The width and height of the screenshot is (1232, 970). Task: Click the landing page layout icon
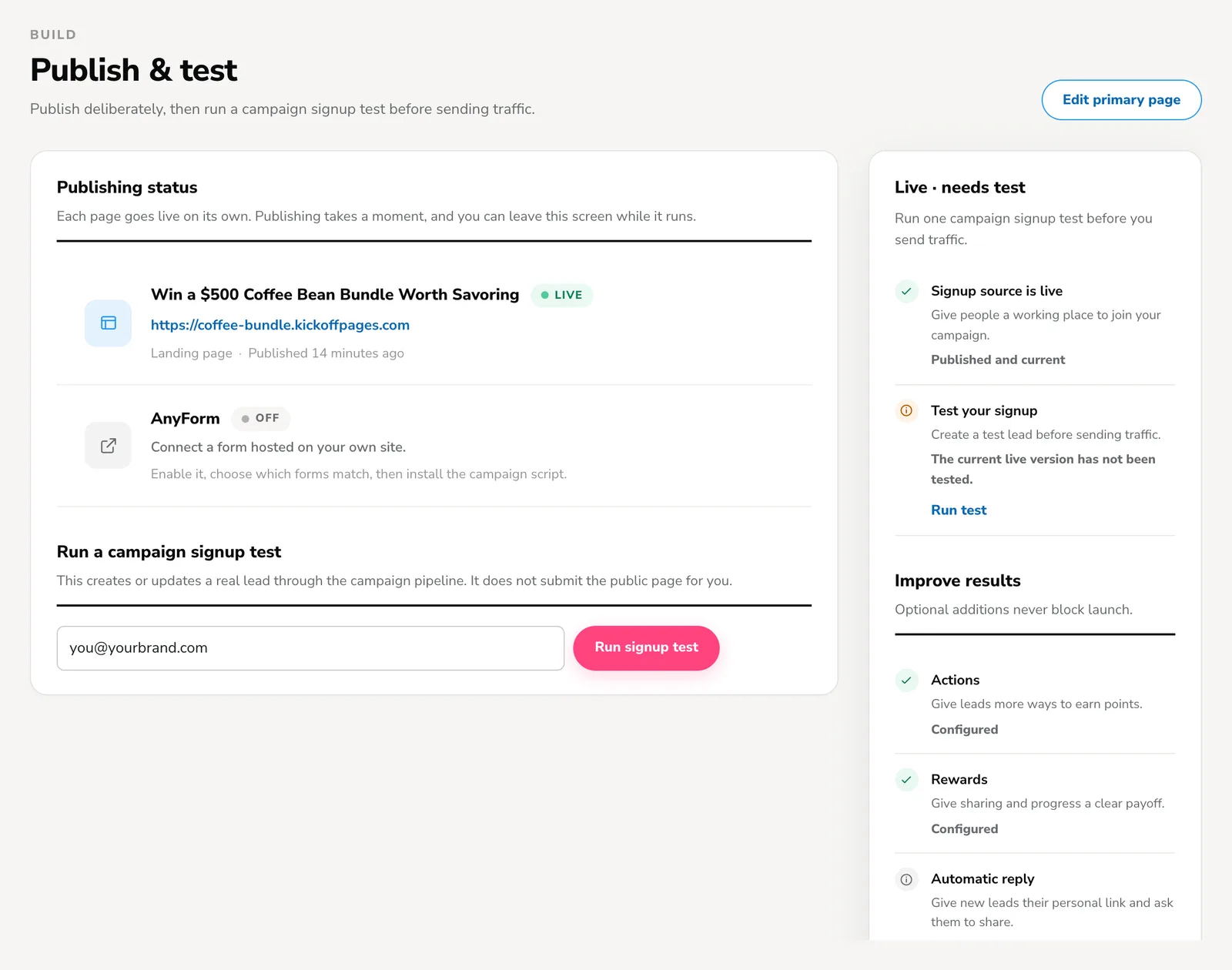click(109, 323)
